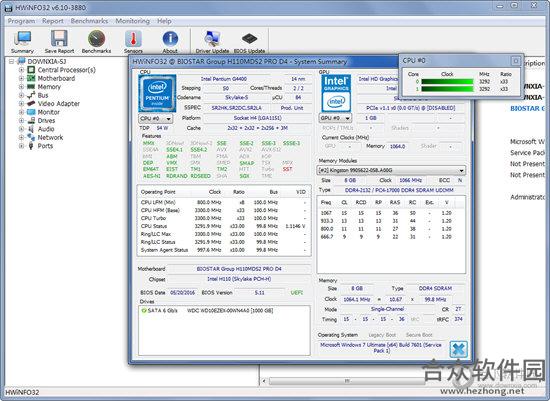Close System Summary with blue X button

tap(458, 349)
